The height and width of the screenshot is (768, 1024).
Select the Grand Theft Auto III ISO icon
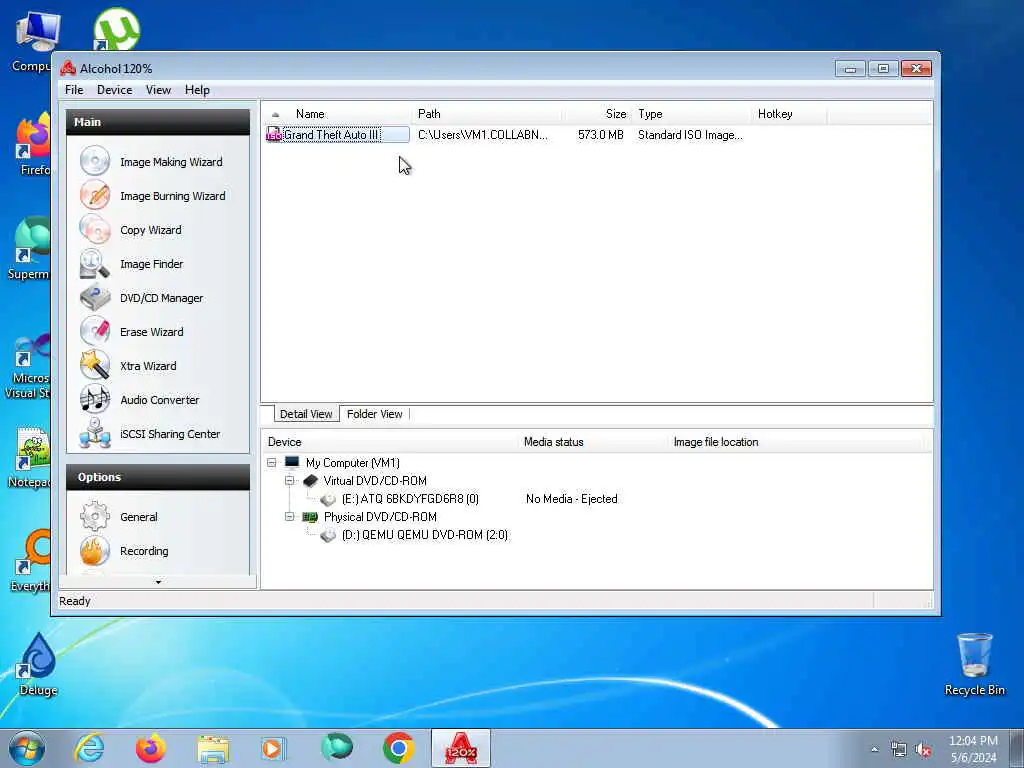click(274, 135)
